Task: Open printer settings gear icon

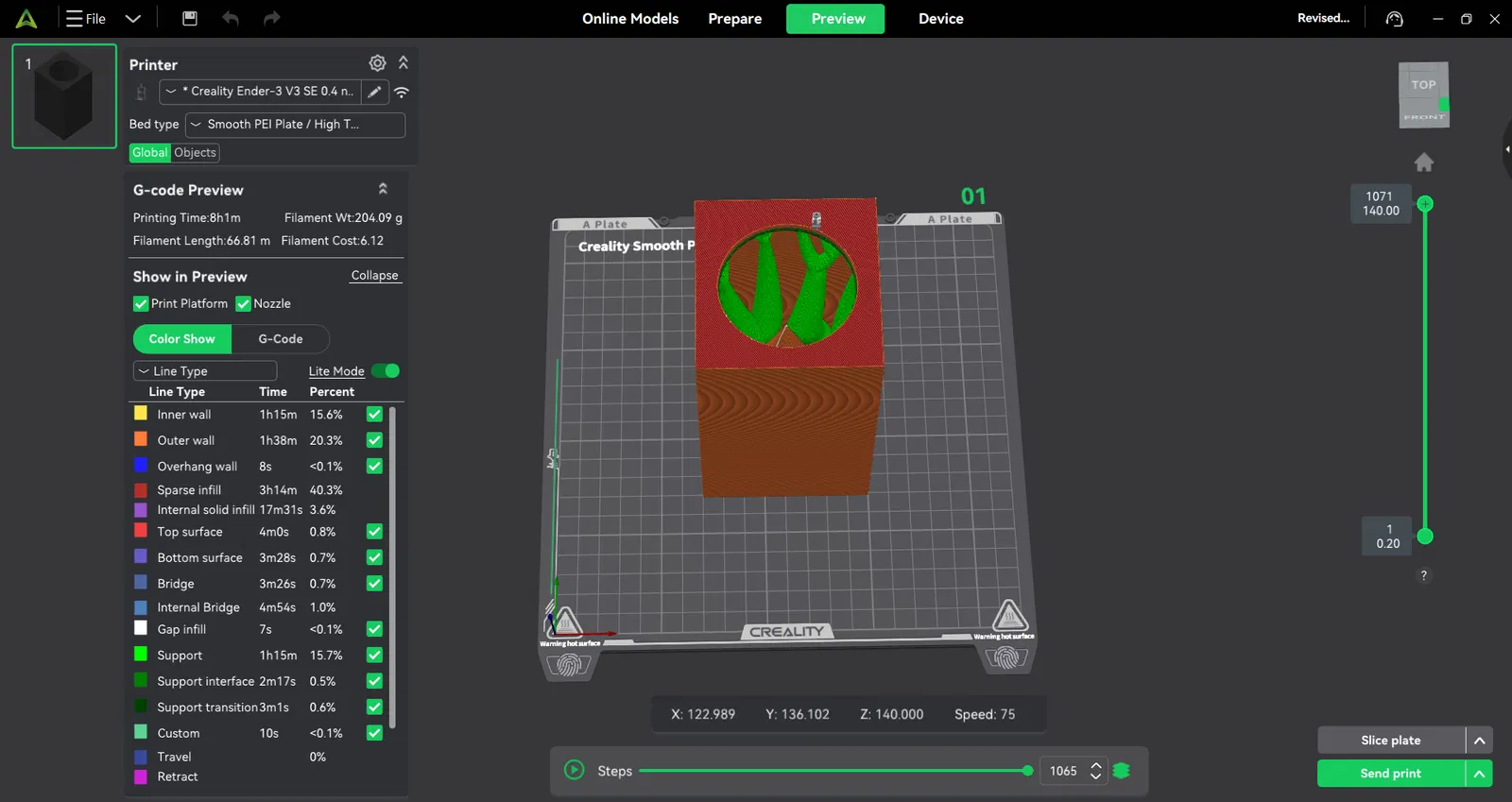Action: point(378,62)
